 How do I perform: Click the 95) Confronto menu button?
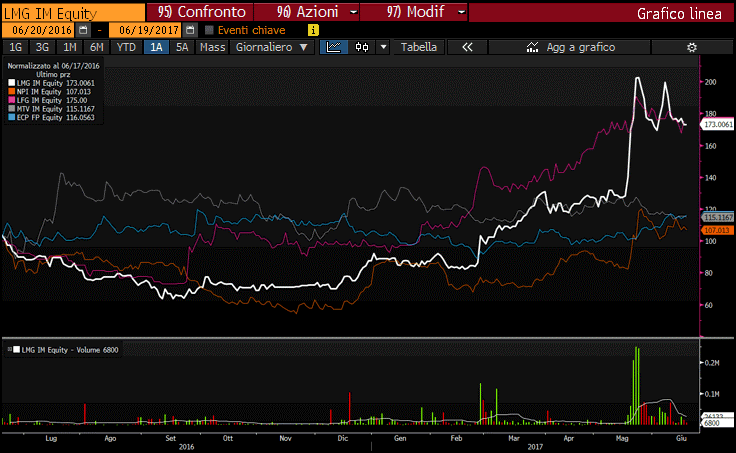click(200, 12)
